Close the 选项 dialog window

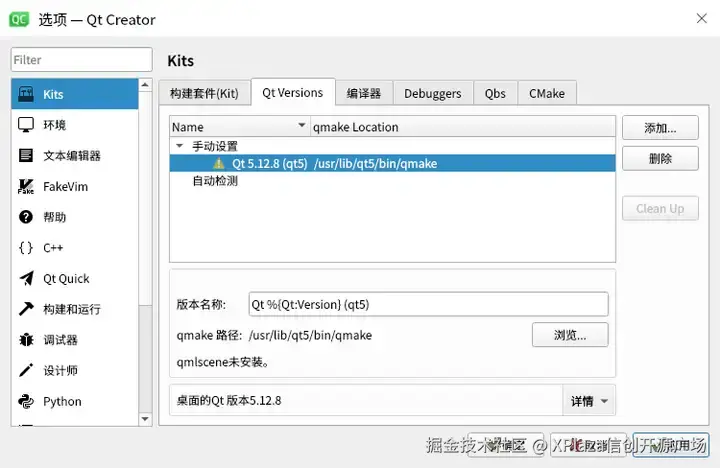702,18
